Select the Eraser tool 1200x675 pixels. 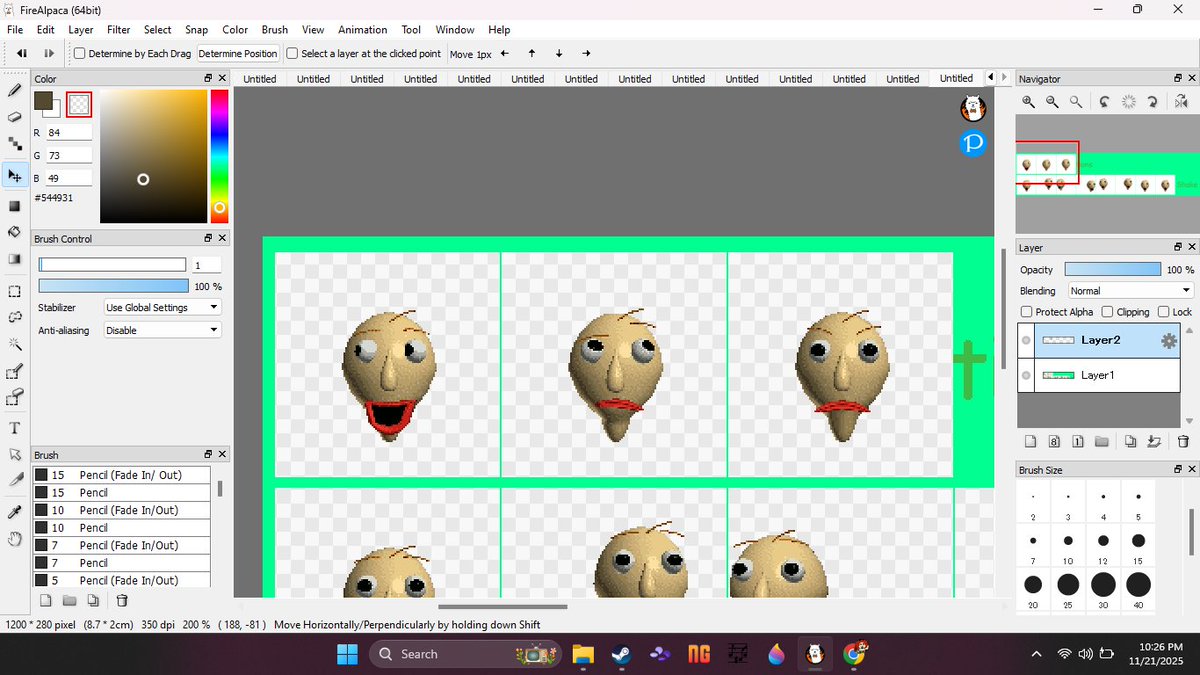point(15,118)
